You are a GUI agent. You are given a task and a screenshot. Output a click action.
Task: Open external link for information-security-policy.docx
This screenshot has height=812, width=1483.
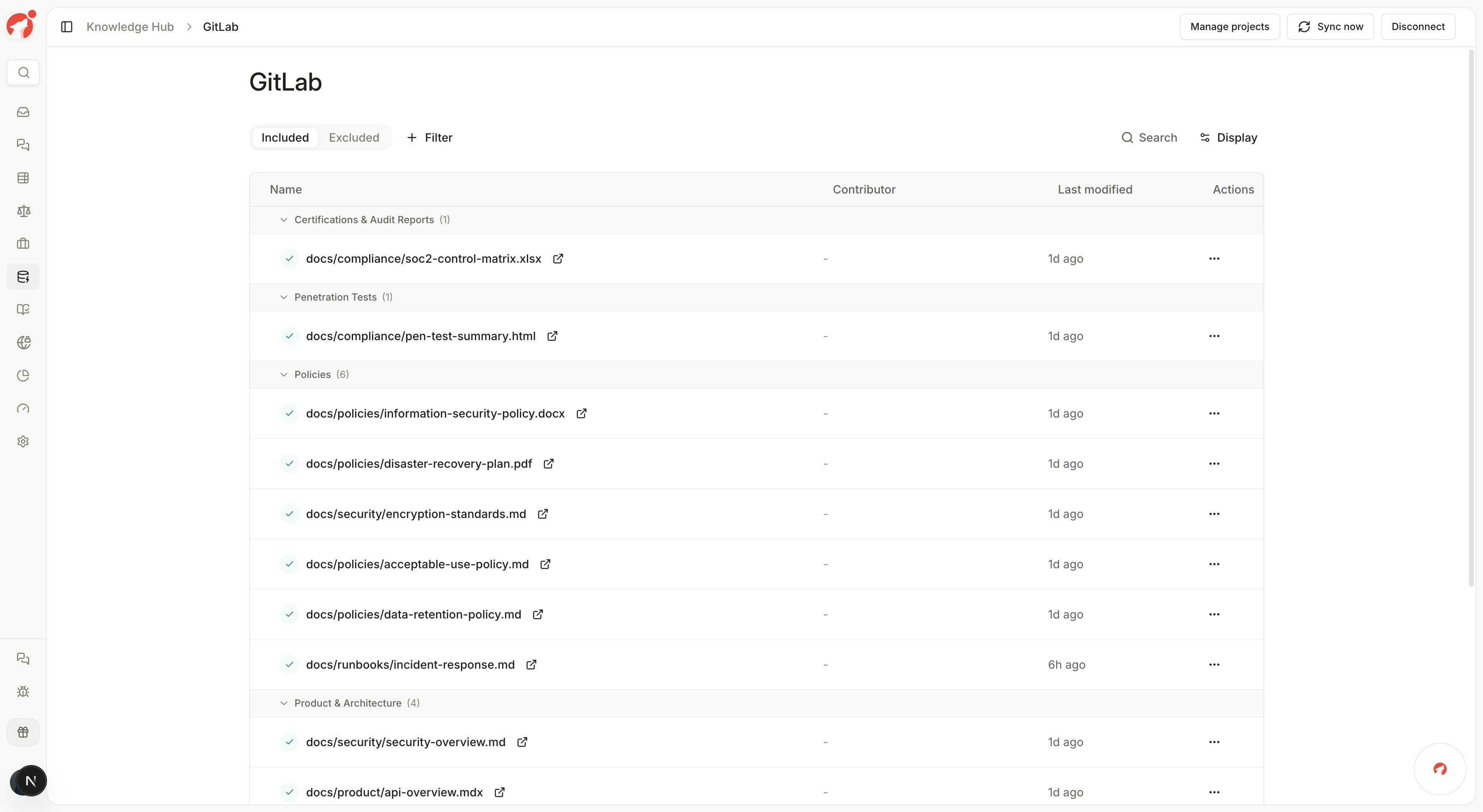pyautogui.click(x=581, y=413)
